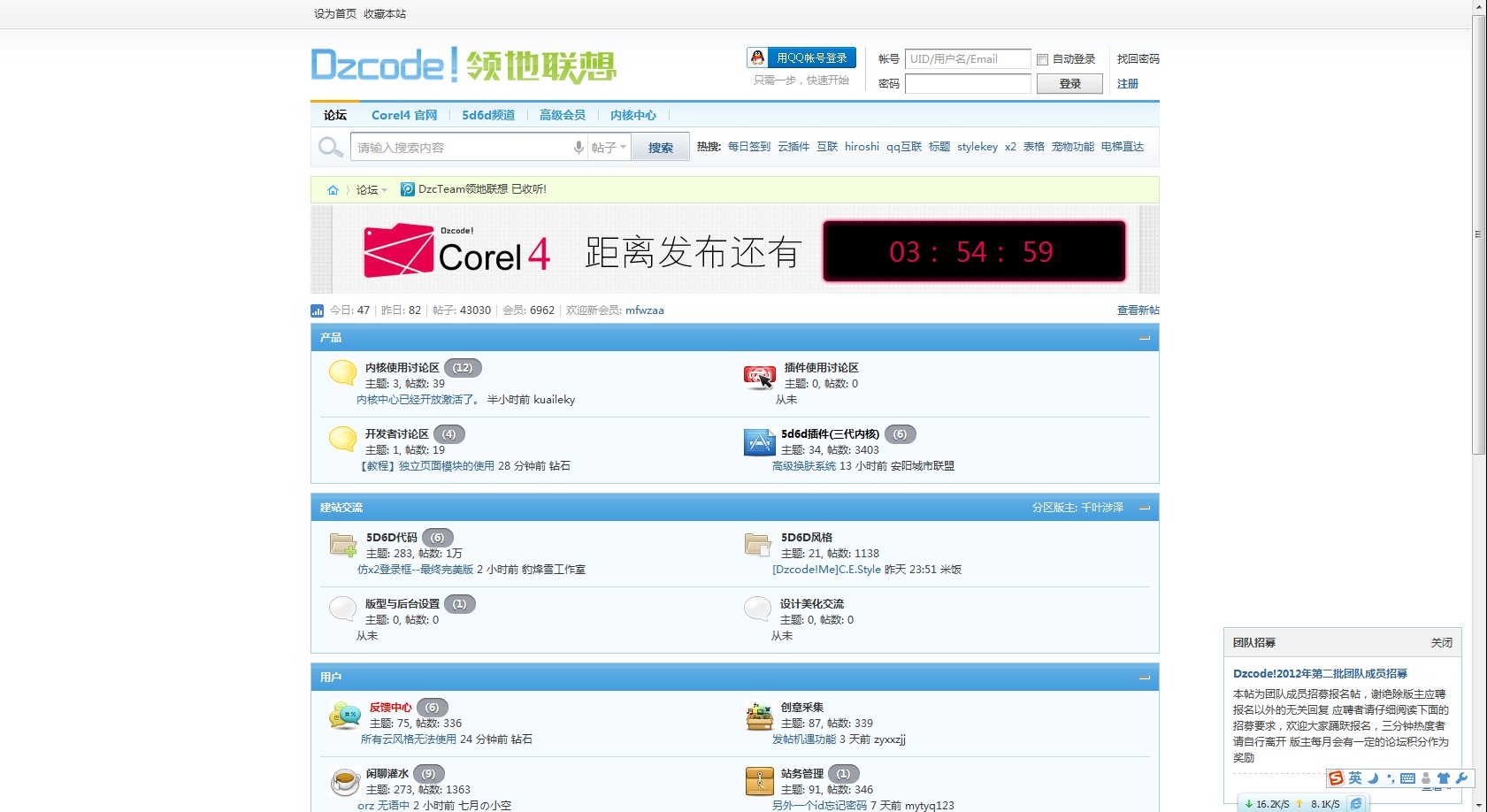The width and height of the screenshot is (1487, 812).
Task: Click the 密码 password input field
Action: point(968,84)
